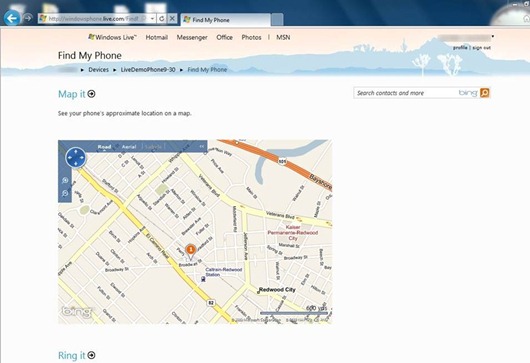
Task: Zoom in using the map plus magnifier
Action: pyautogui.click(x=65, y=180)
